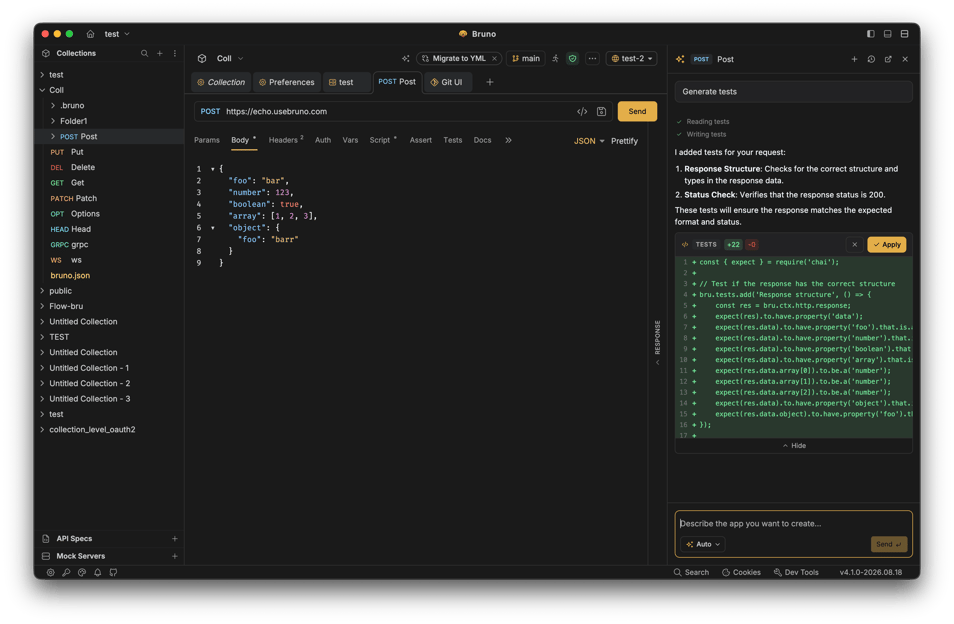Image resolution: width=954 pixels, height=624 pixels.
Task: Open the Auto model dropdown
Action: [703, 544]
